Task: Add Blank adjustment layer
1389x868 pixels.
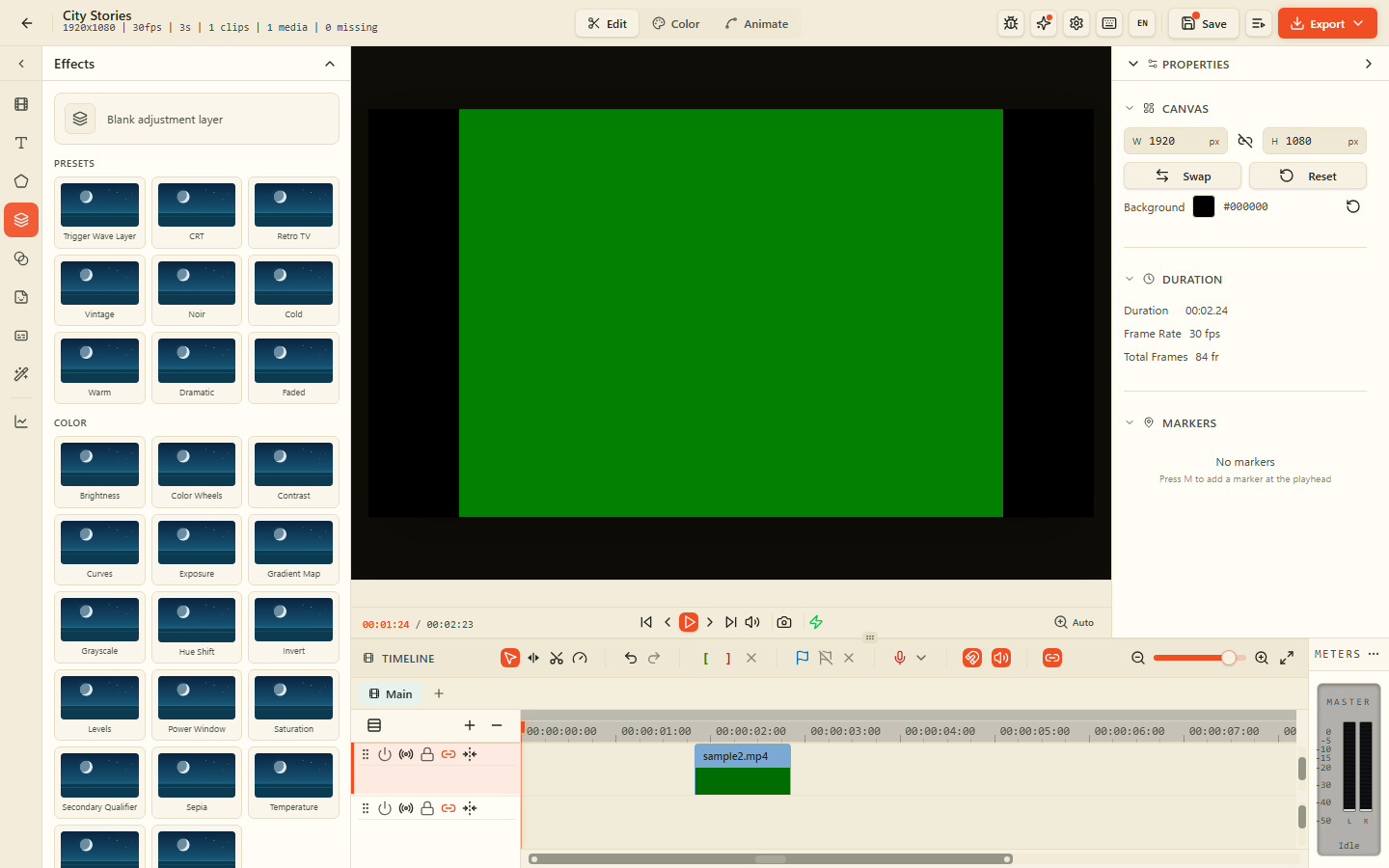Action: tap(197, 119)
